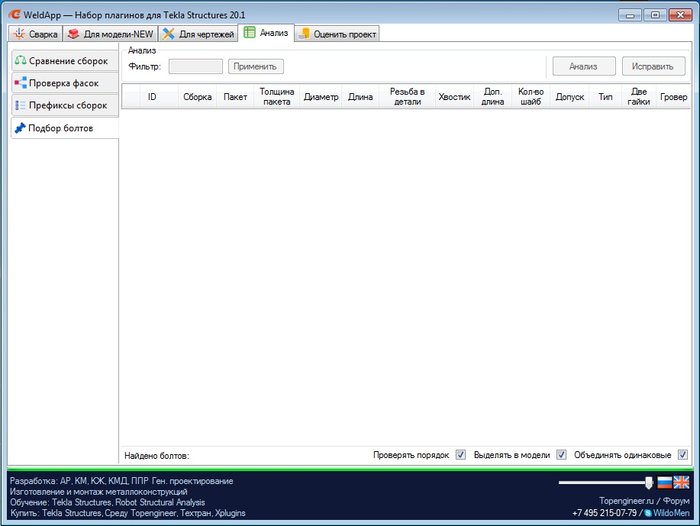Click 'Обучение: Tekla Structures' text line

(x=107, y=502)
